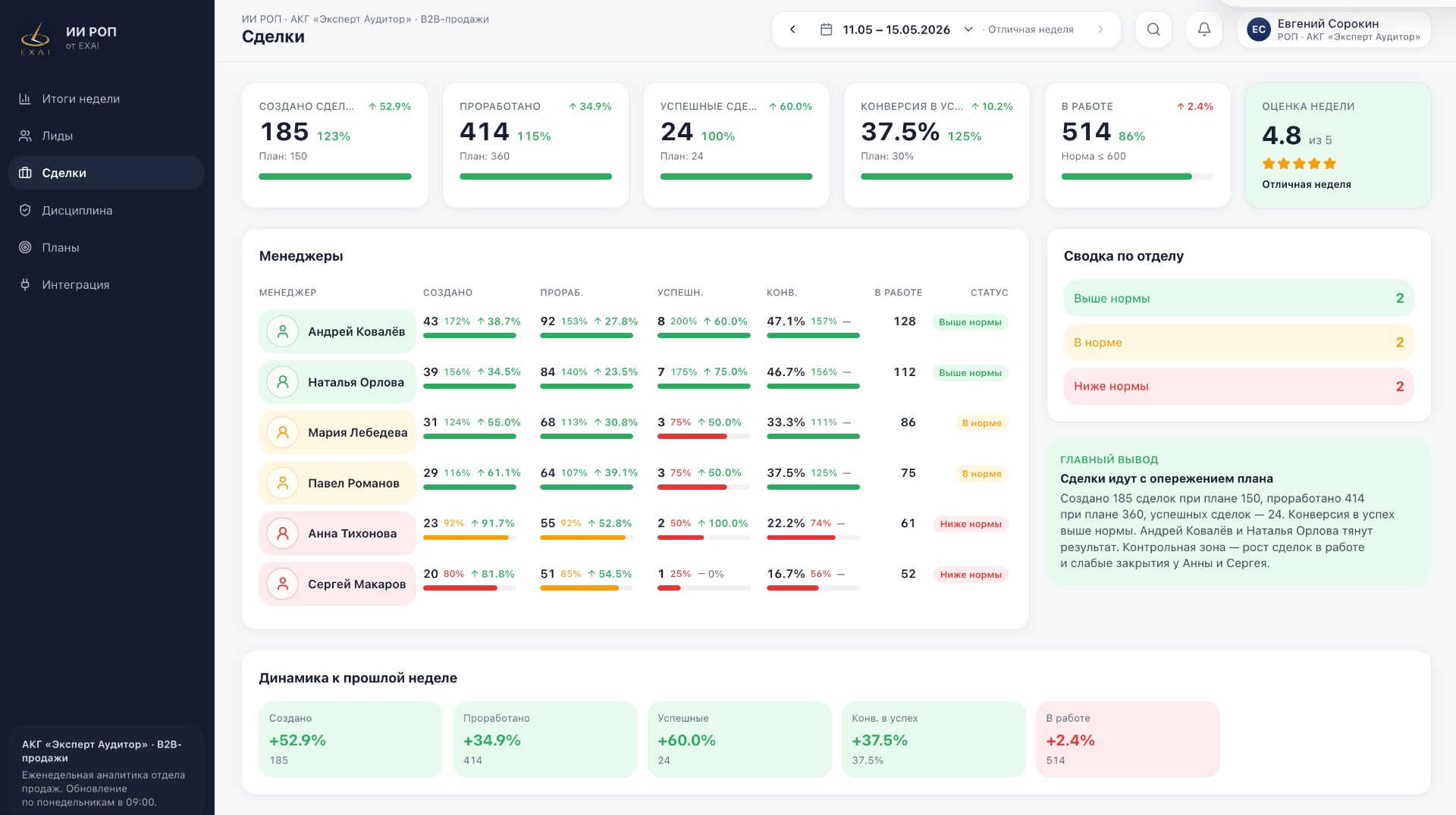Filter by В норме summary row
This screenshot has width=1456, height=815.
(x=1238, y=342)
